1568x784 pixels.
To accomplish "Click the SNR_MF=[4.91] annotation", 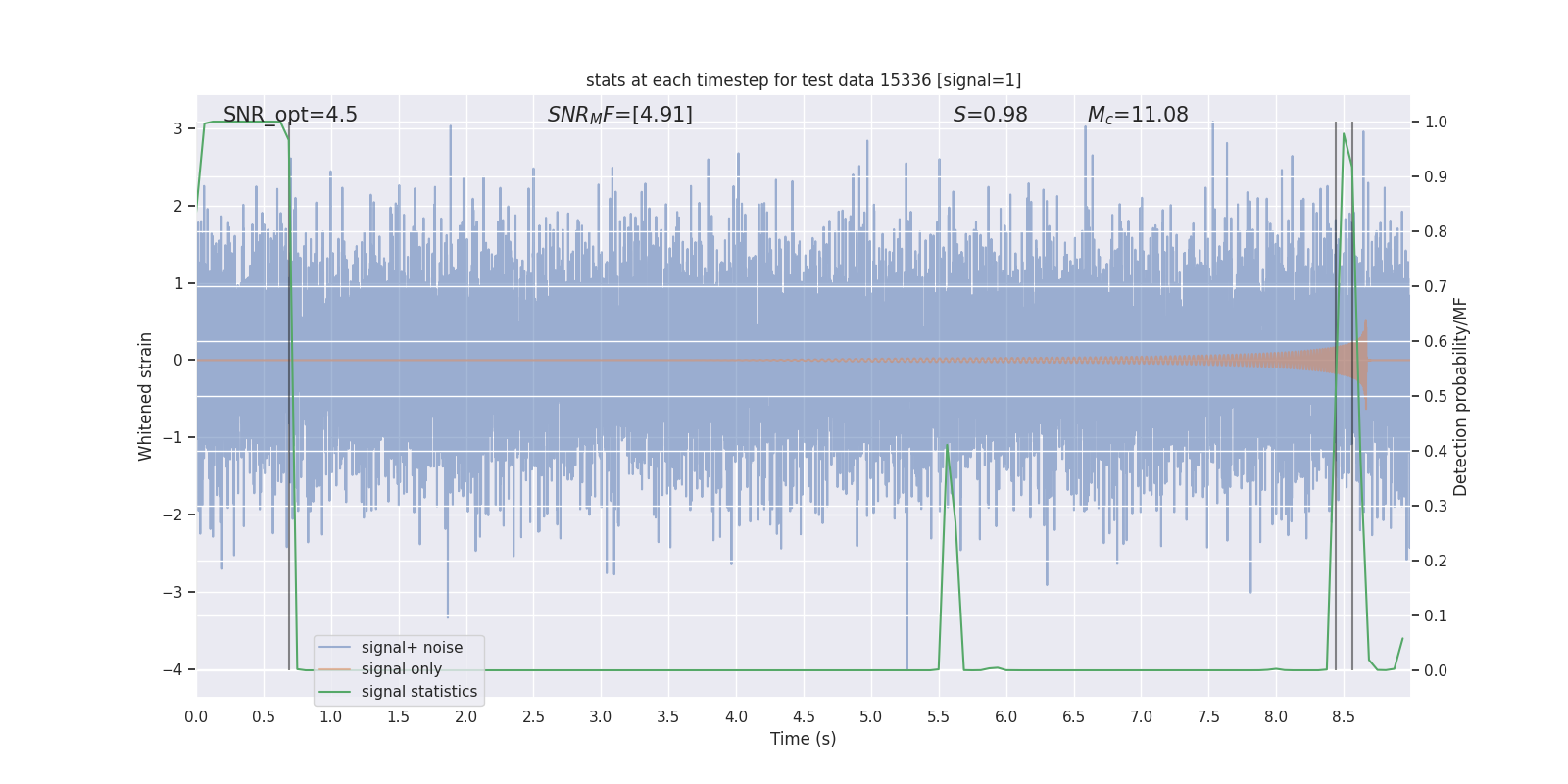I will (620, 115).
